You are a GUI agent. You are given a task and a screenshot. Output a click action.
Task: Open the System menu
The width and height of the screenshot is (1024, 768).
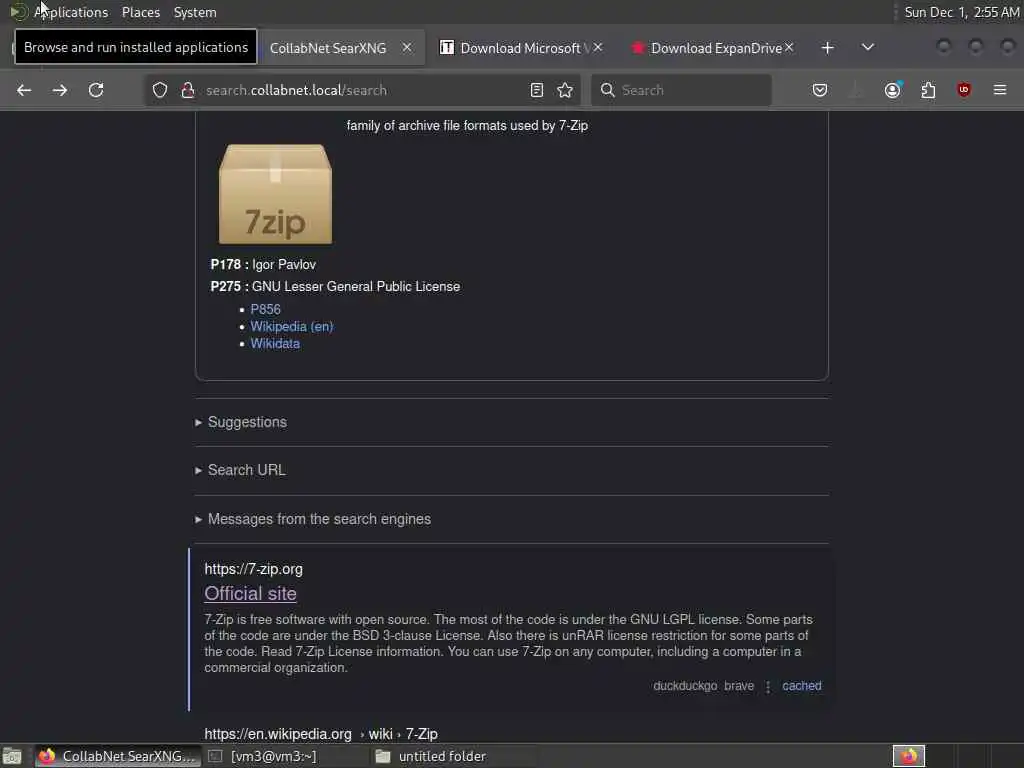click(x=195, y=12)
